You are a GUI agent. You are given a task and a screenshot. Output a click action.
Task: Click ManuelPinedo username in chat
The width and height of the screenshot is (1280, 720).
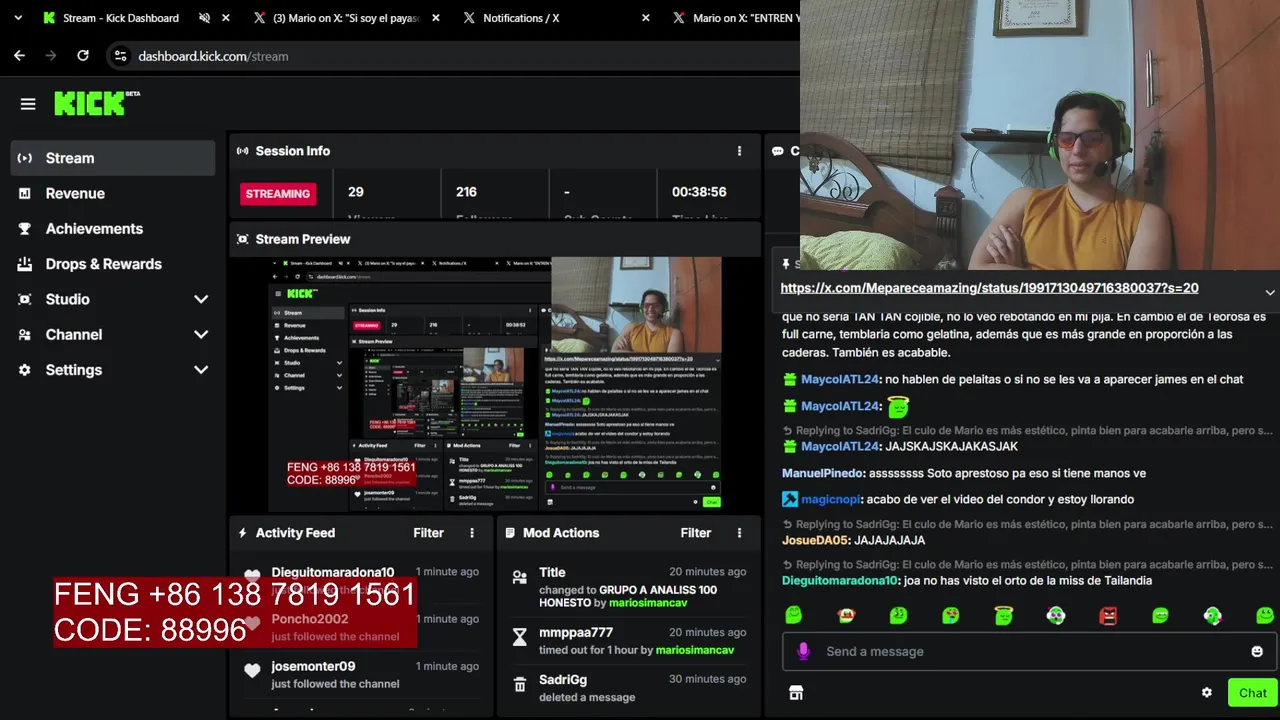coord(822,473)
